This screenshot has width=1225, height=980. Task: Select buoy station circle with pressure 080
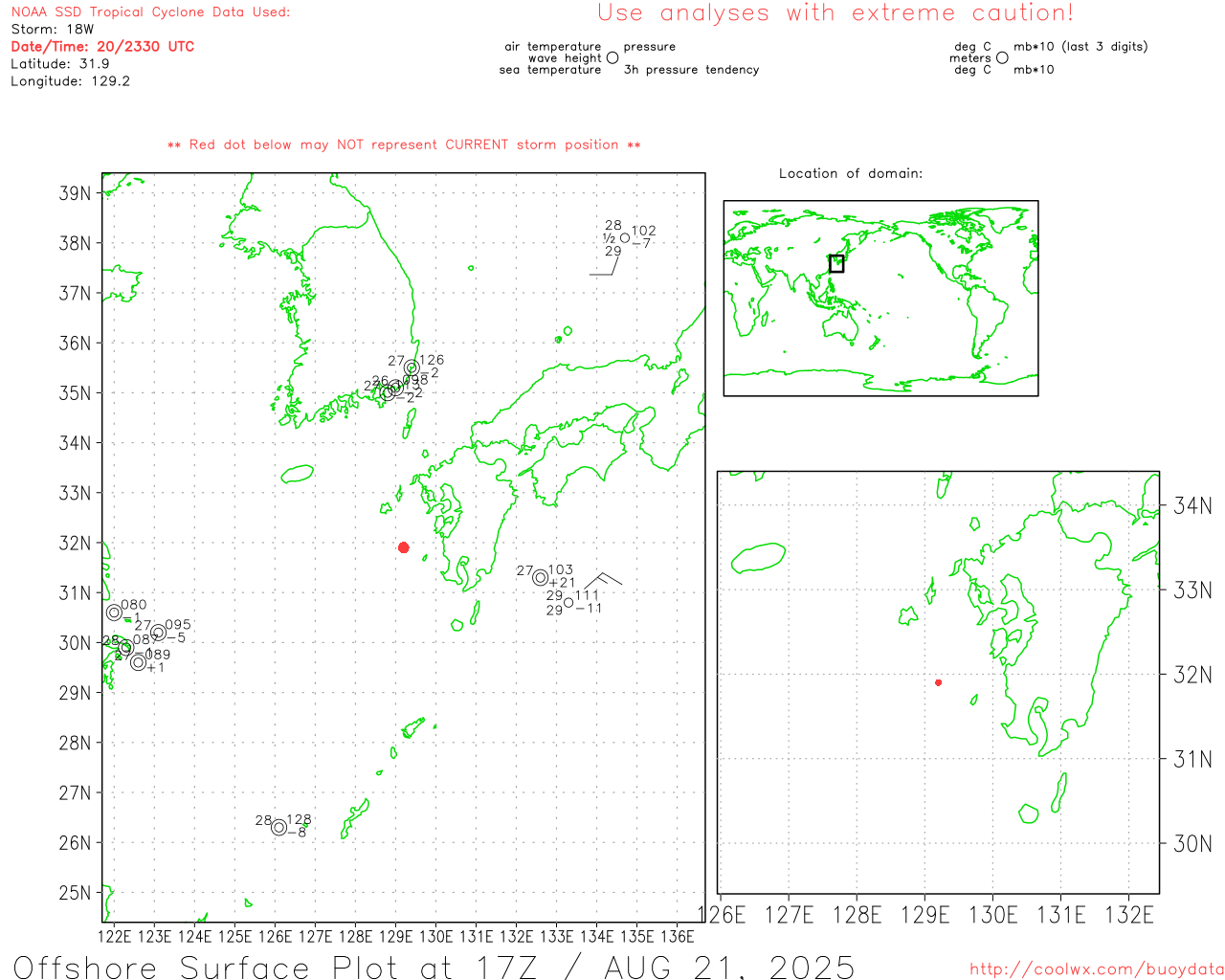pos(115,612)
